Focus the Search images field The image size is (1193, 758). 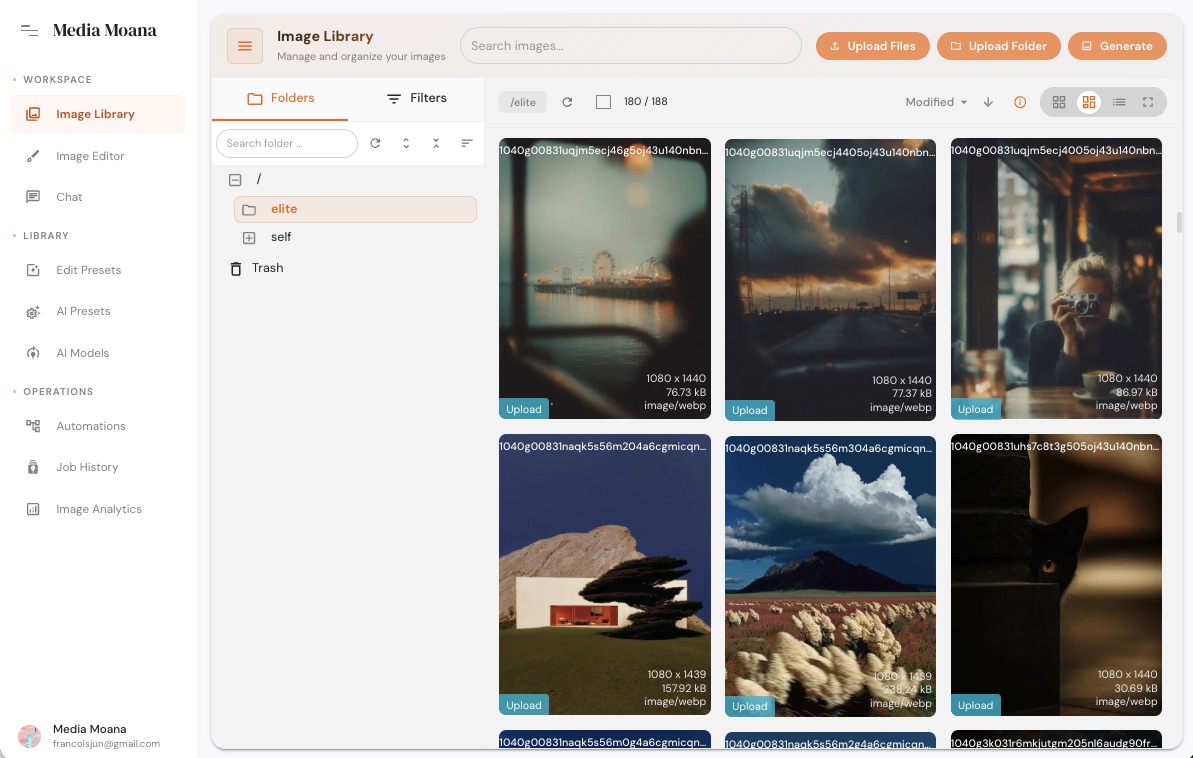coord(631,46)
